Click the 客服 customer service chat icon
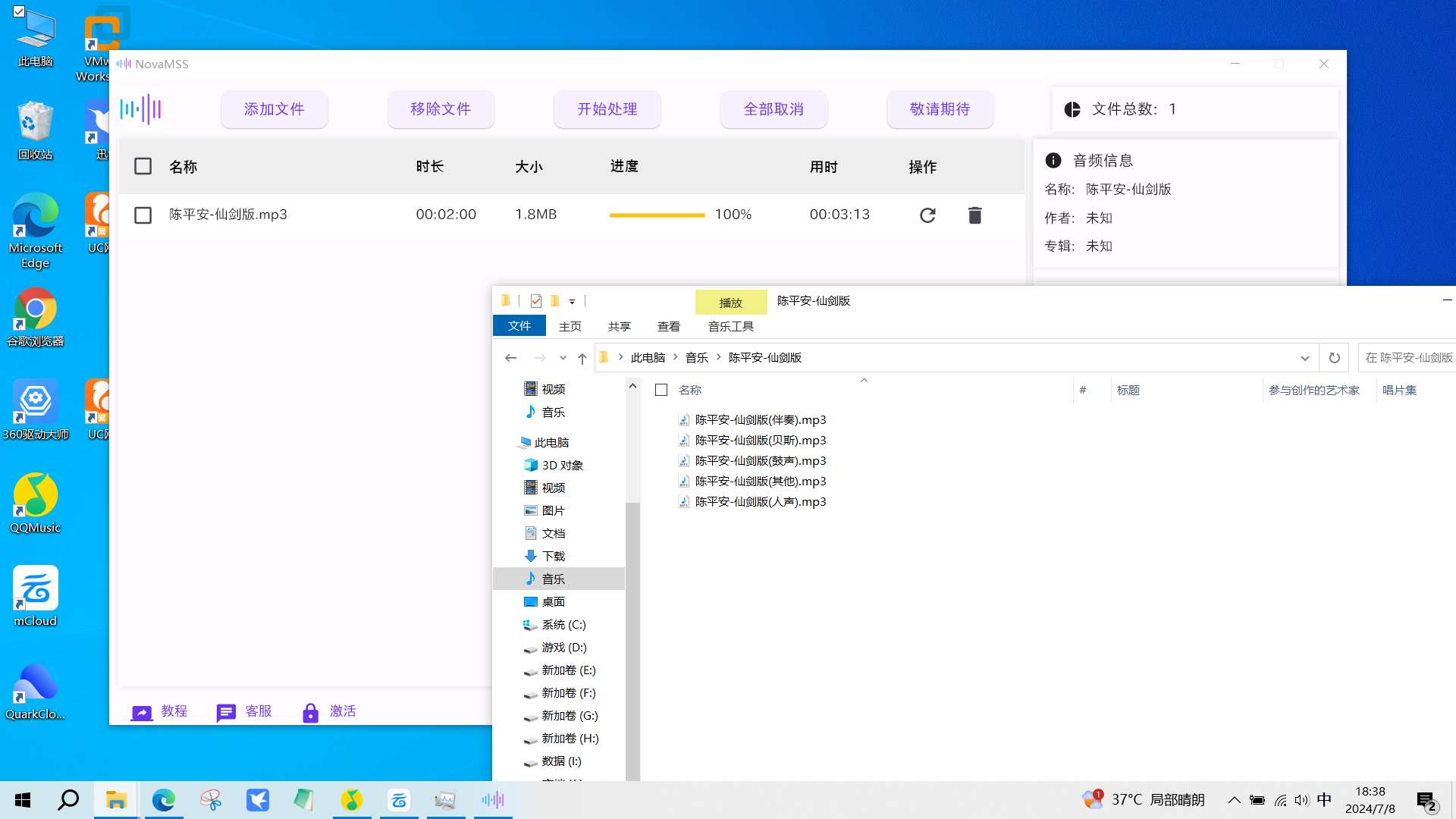 click(226, 712)
